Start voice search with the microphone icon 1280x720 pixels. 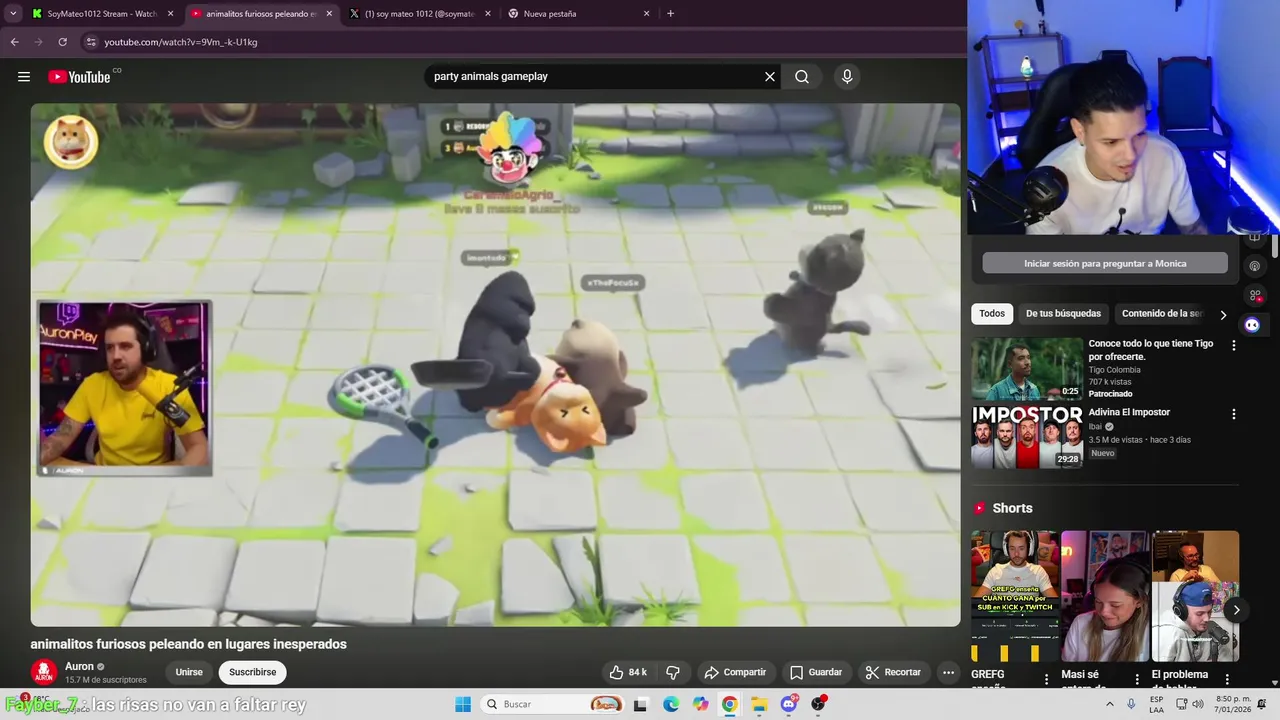(847, 77)
